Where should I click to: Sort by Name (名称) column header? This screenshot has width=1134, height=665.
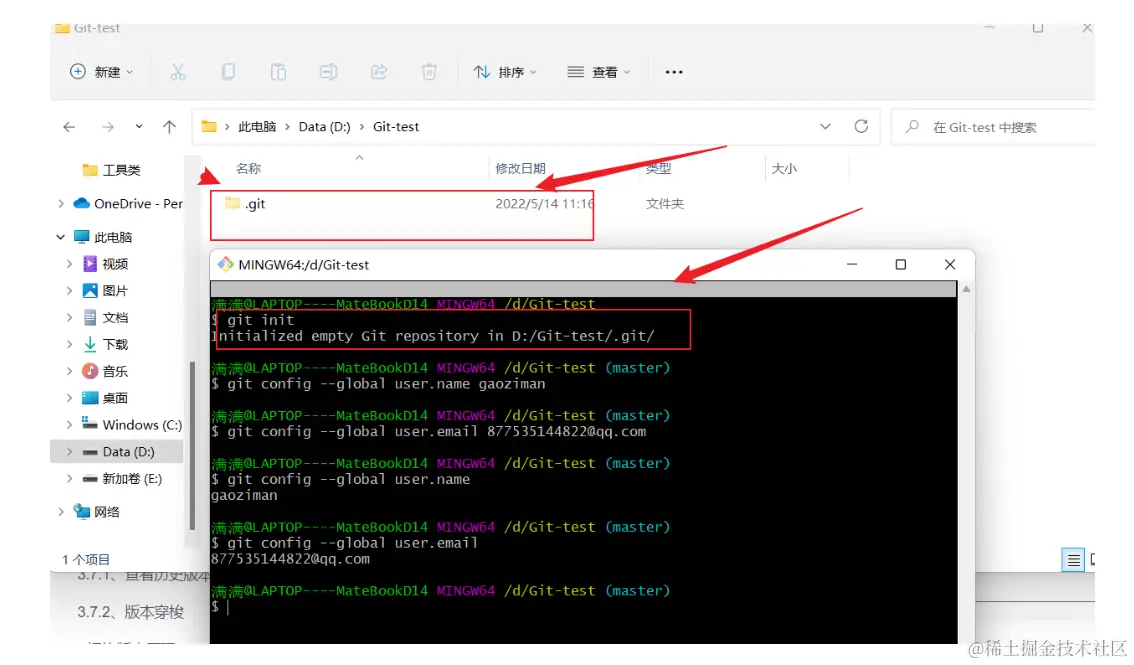(248, 168)
